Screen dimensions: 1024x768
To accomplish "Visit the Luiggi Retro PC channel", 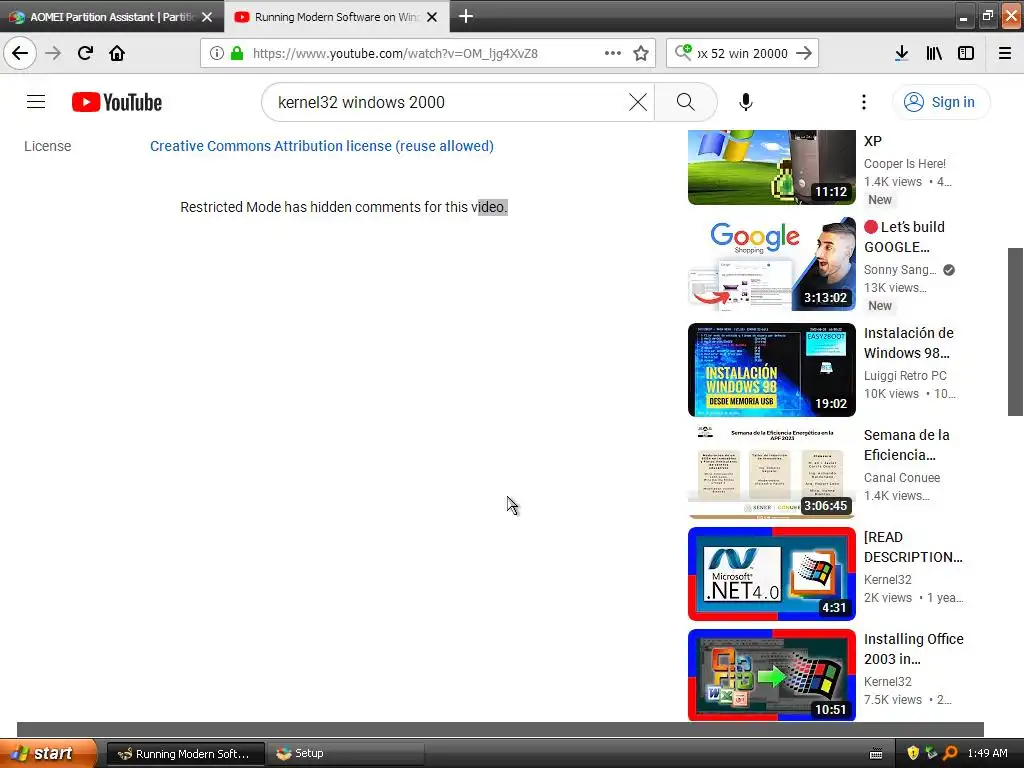I will tap(905, 376).
